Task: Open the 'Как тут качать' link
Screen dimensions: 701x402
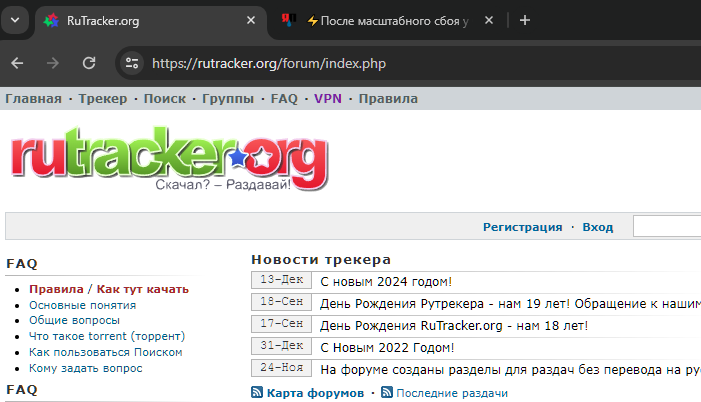Action: (x=143, y=289)
